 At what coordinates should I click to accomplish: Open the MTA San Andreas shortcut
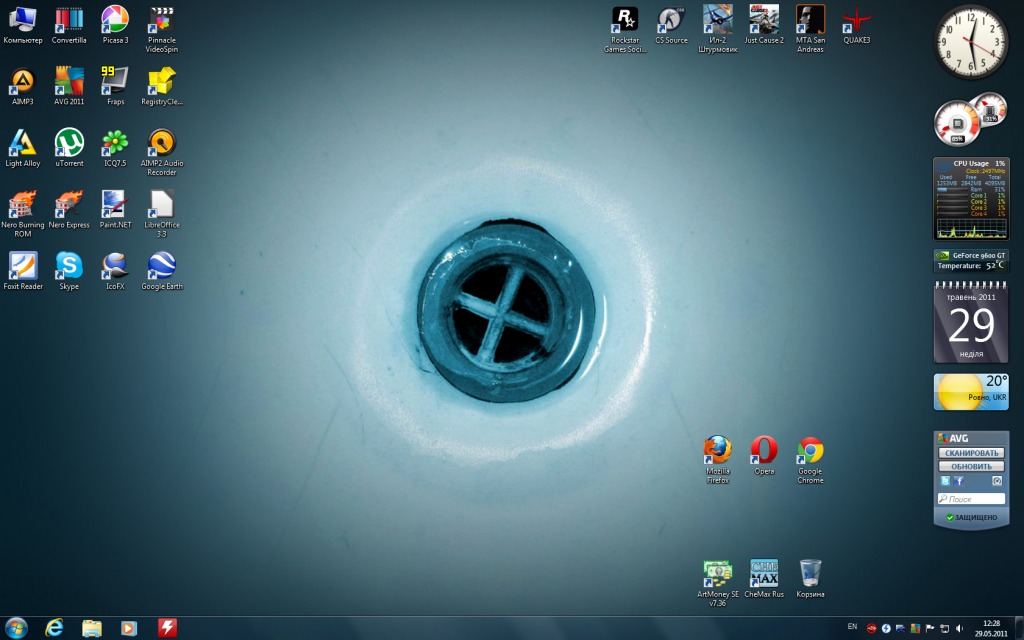point(810,29)
